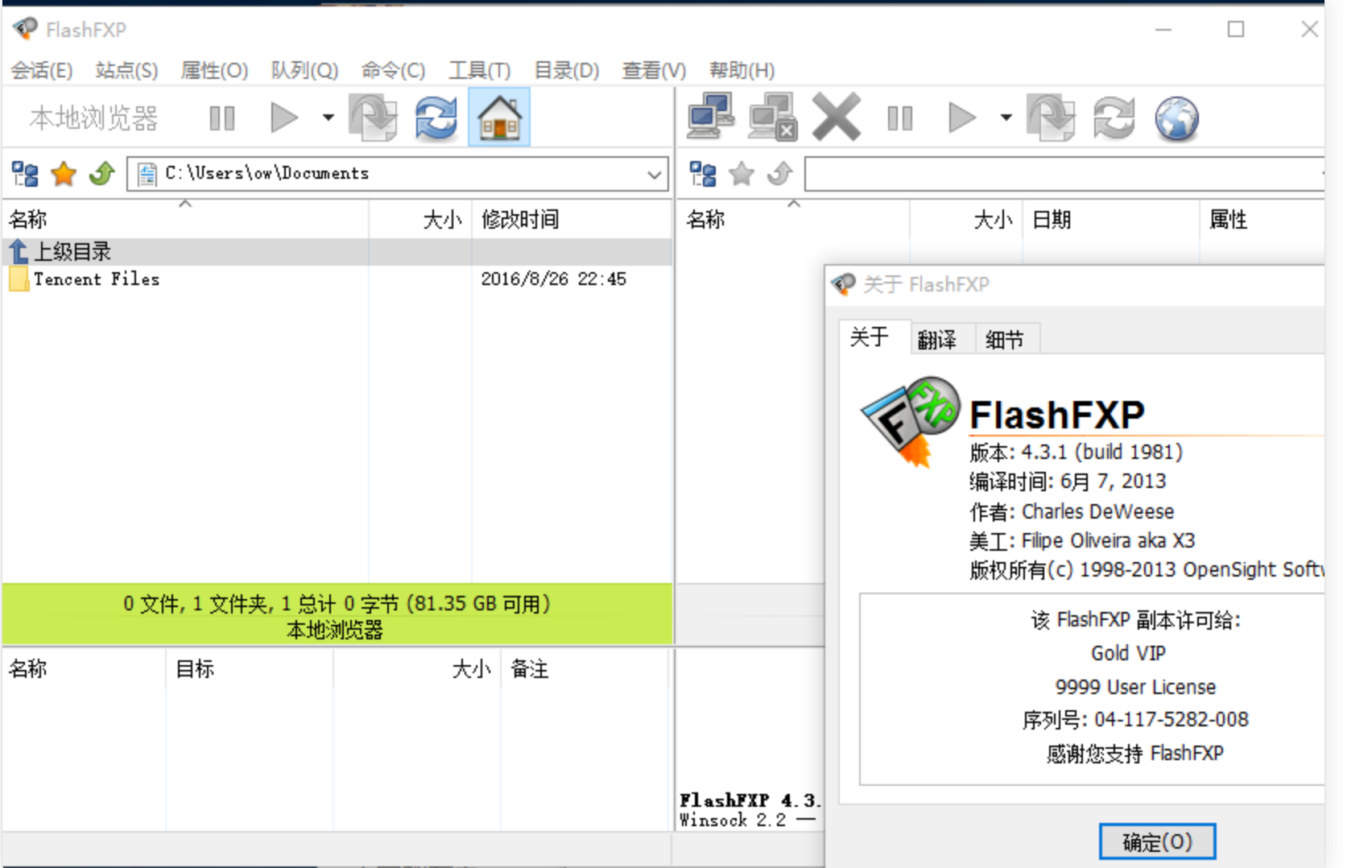Click the 9999 User License text
Screen dimensions: 1372x868
(1135, 687)
